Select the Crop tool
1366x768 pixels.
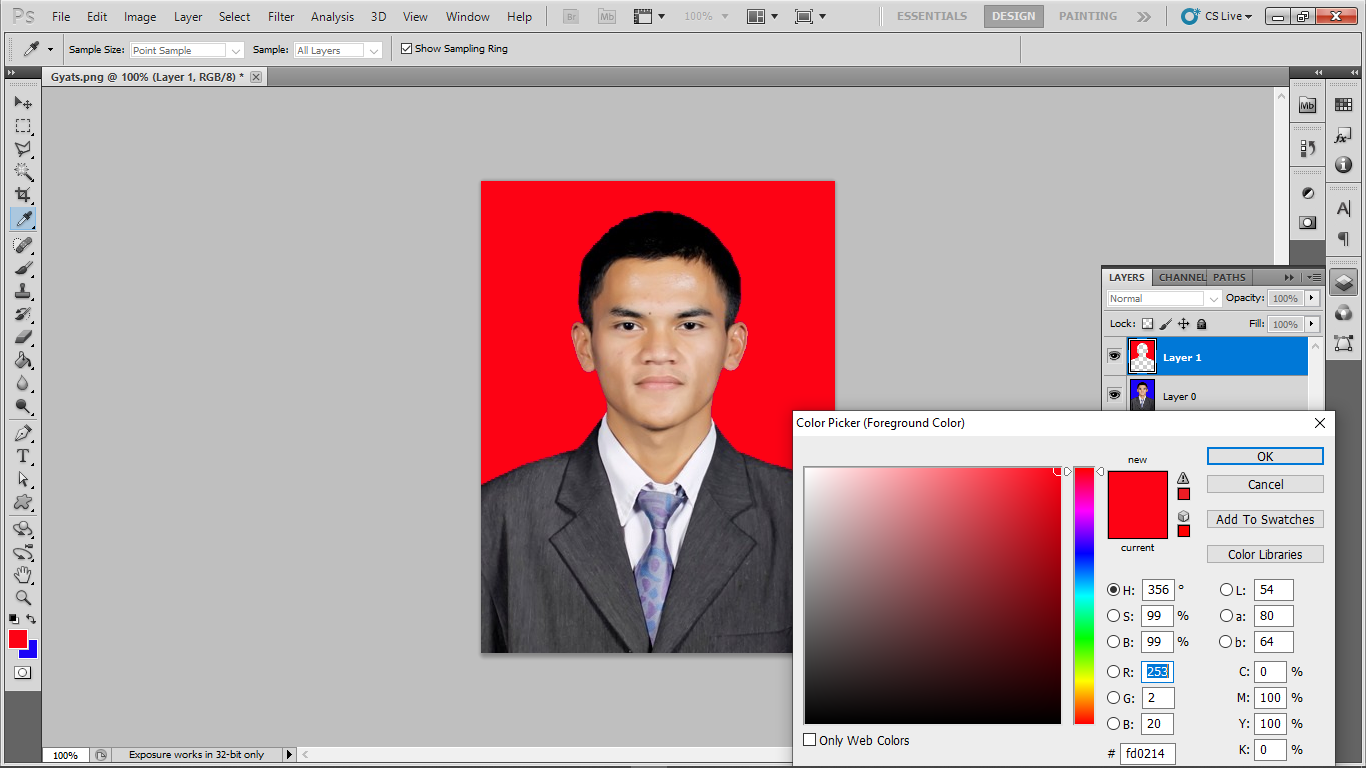(23, 195)
